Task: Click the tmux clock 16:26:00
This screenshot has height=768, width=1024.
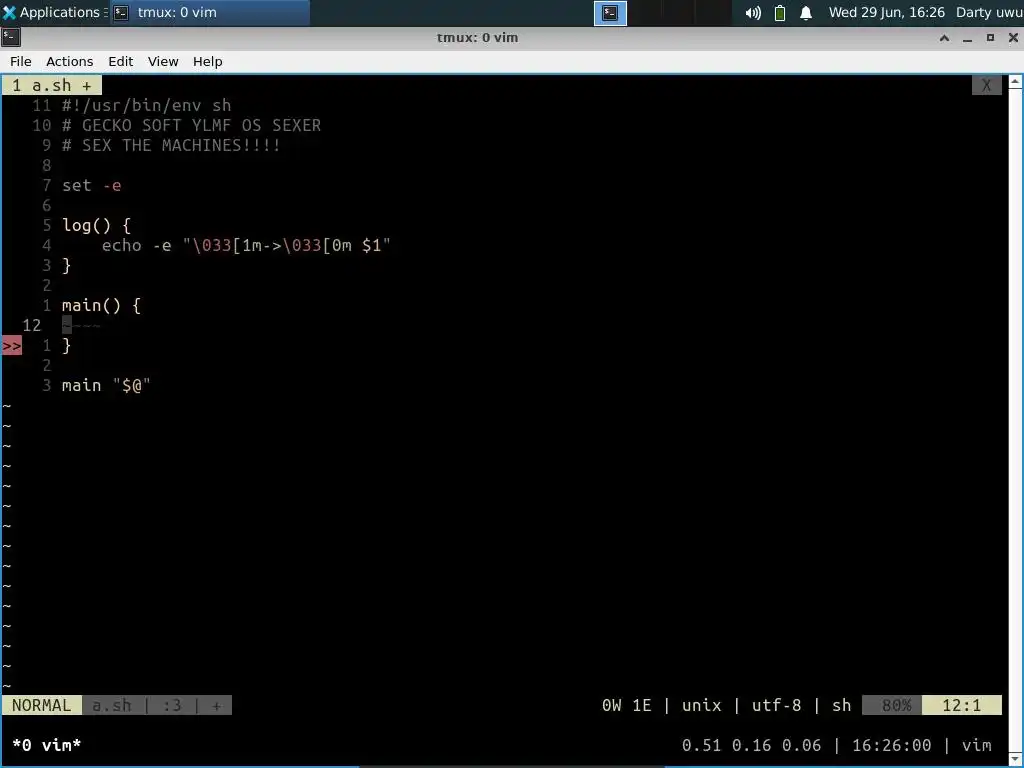Action: point(891,745)
